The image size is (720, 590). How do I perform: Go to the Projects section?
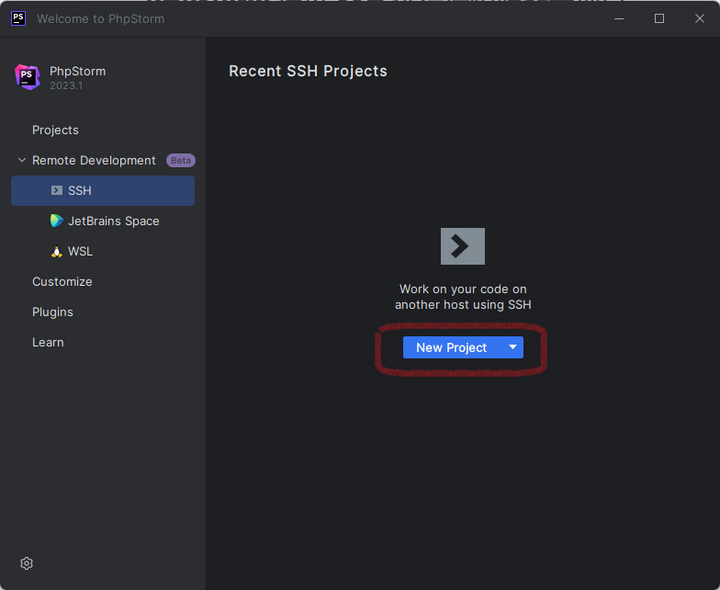[x=55, y=130]
